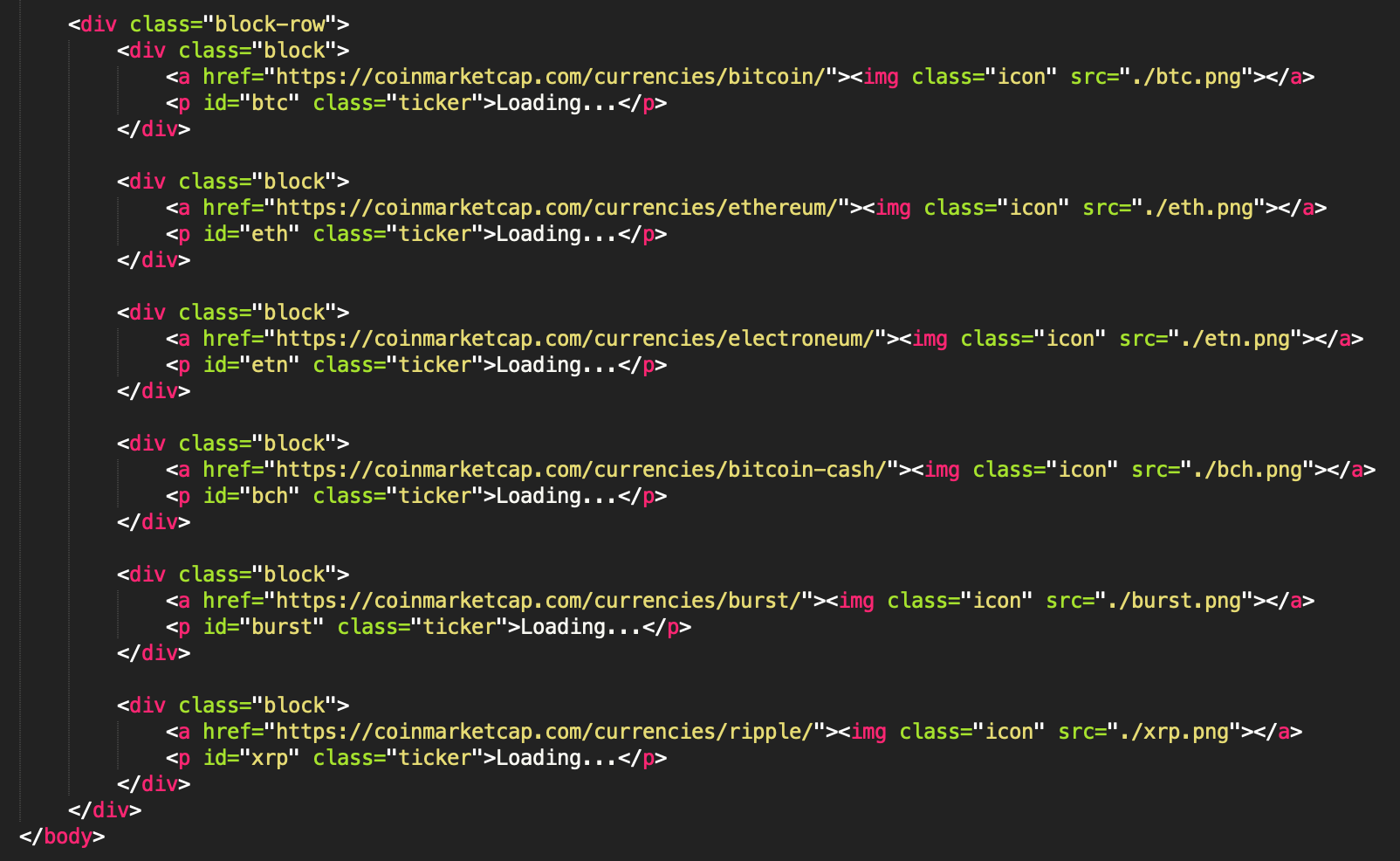The width and height of the screenshot is (1400, 861).
Task: Click the burst coinmarketcap URL string
Action: click(x=539, y=601)
